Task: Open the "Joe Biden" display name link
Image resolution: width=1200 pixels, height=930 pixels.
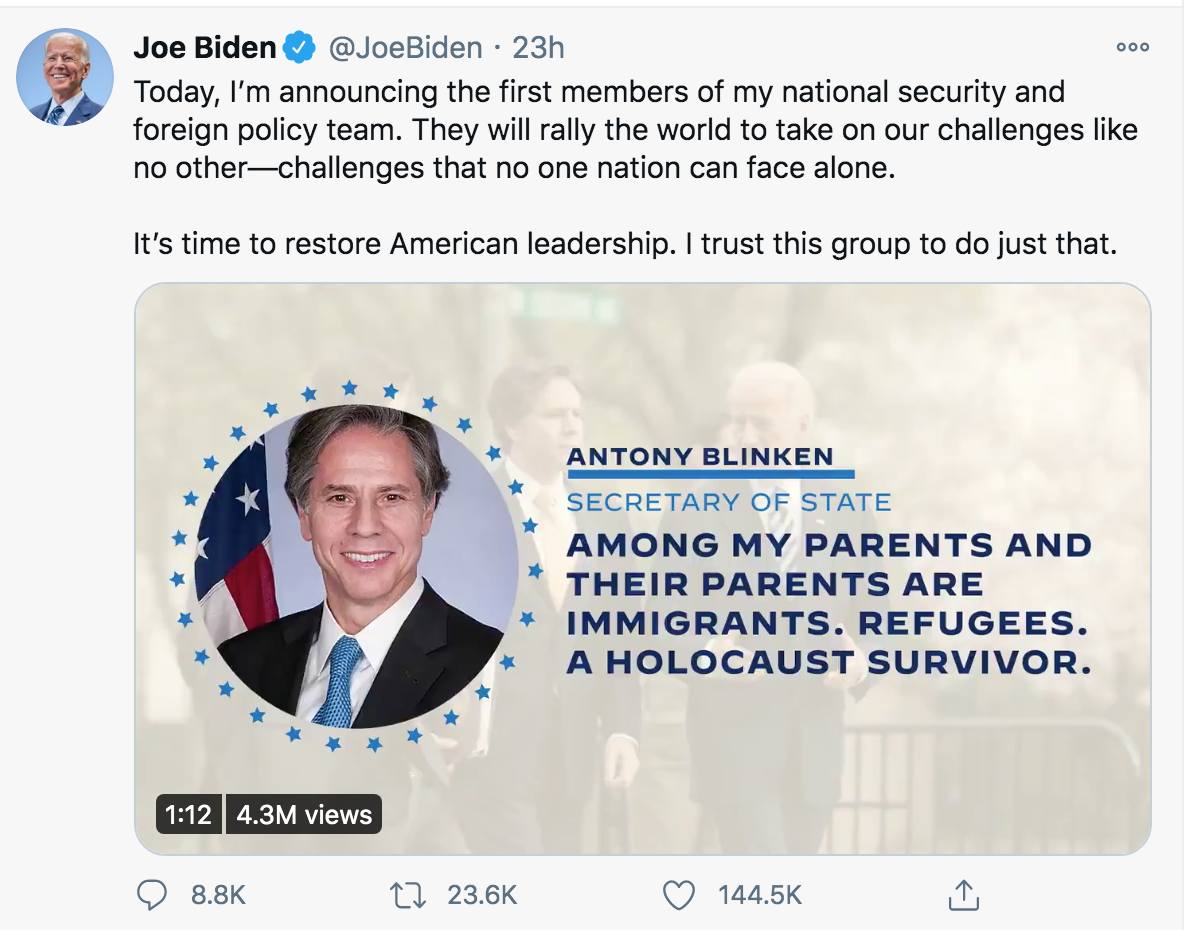Action: click(x=204, y=47)
